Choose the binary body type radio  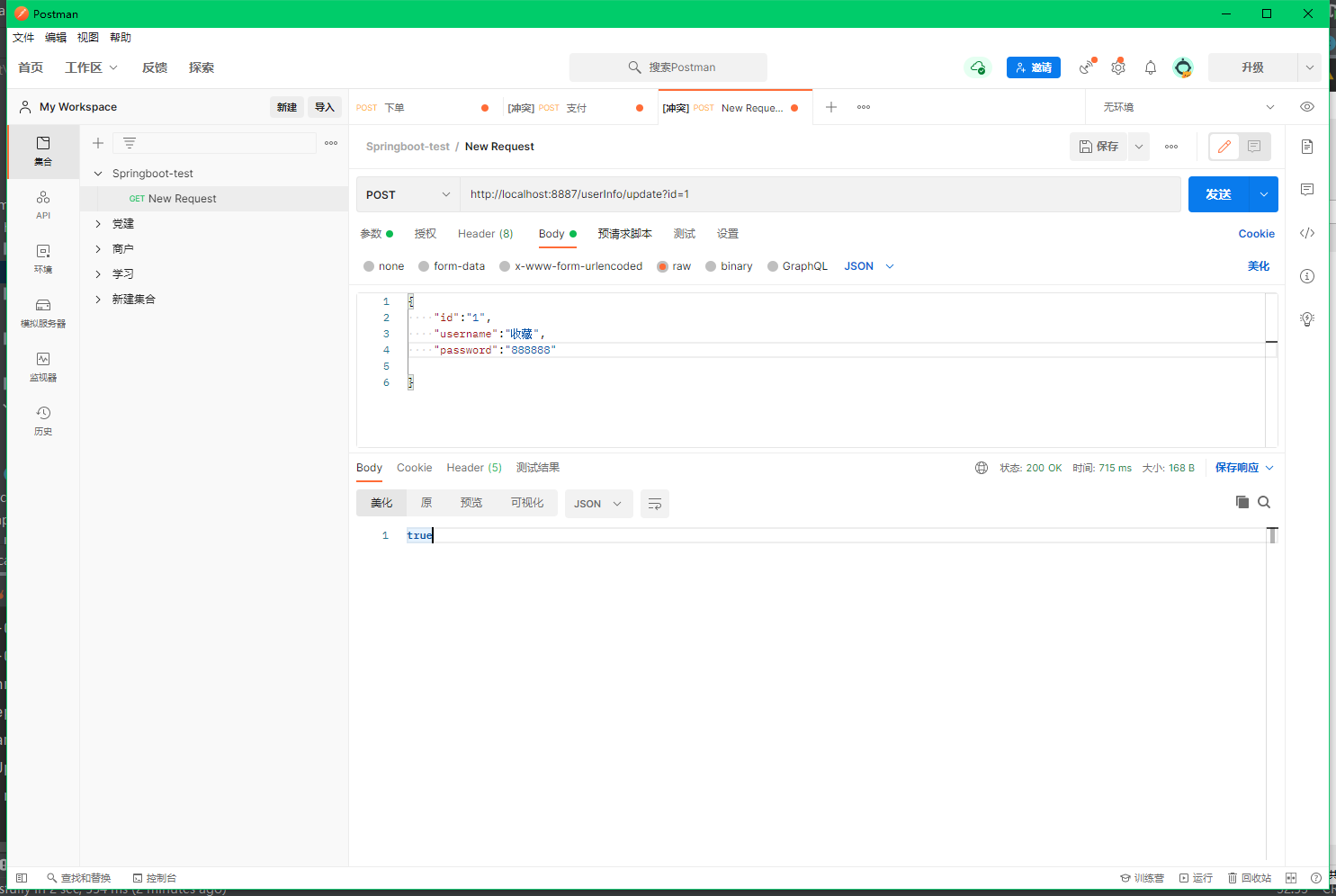tap(711, 266)
